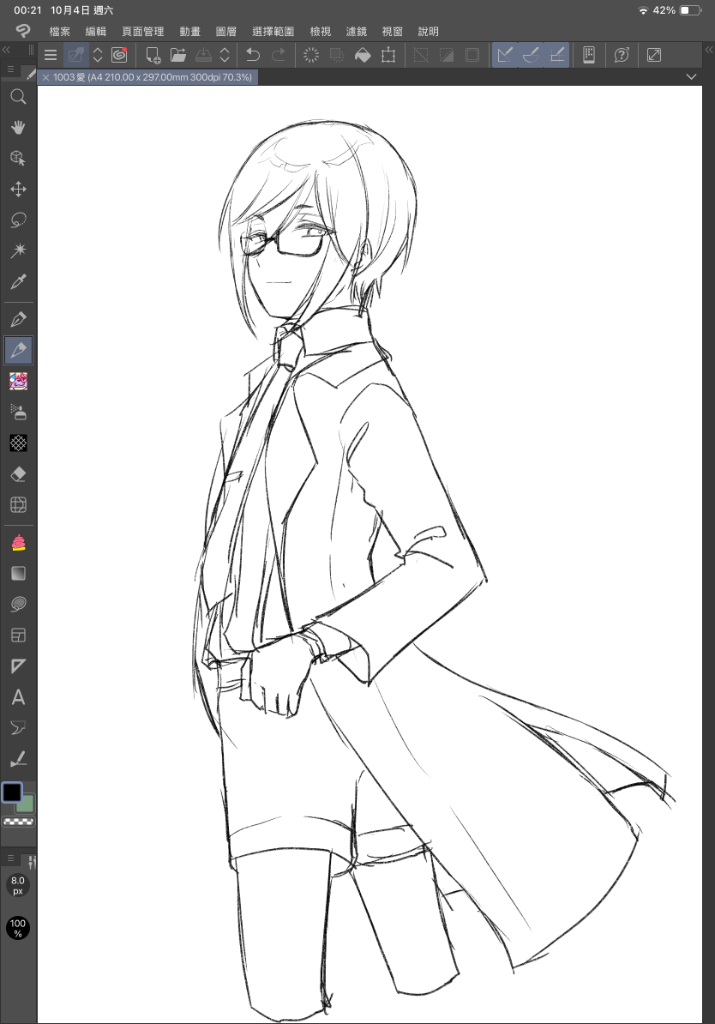Screen dimensions: 715x1024
Task: Pick the Lasso selection tool
Action: tap(18, 220)
